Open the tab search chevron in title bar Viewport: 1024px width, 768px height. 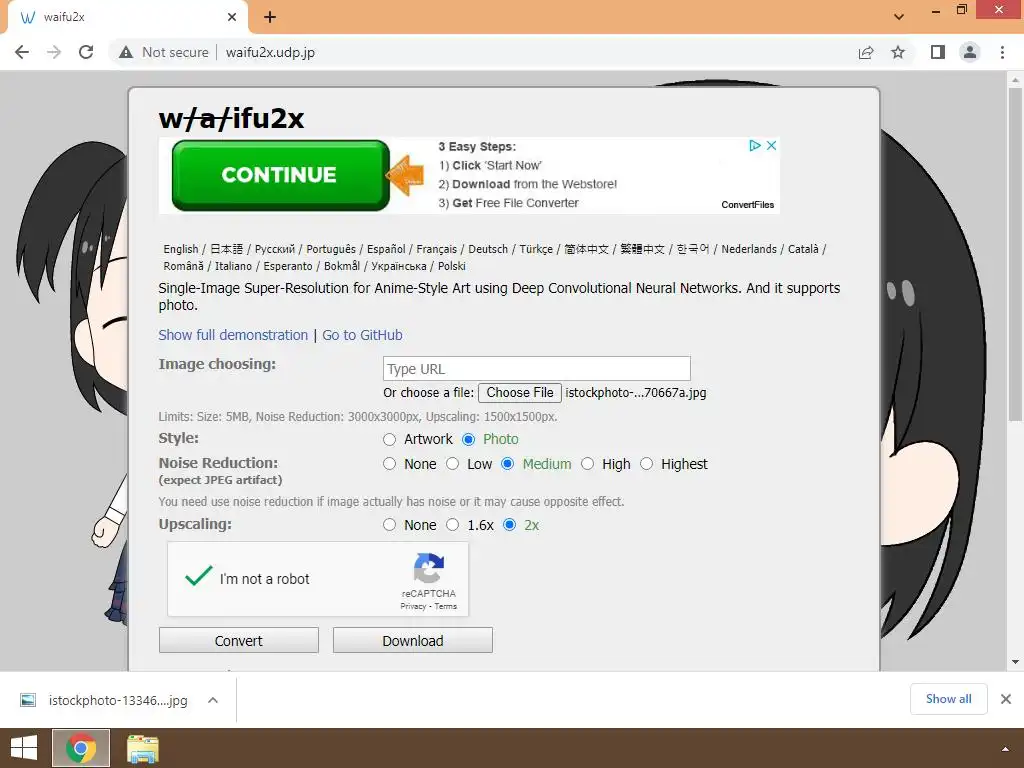(x=899, y=17)
